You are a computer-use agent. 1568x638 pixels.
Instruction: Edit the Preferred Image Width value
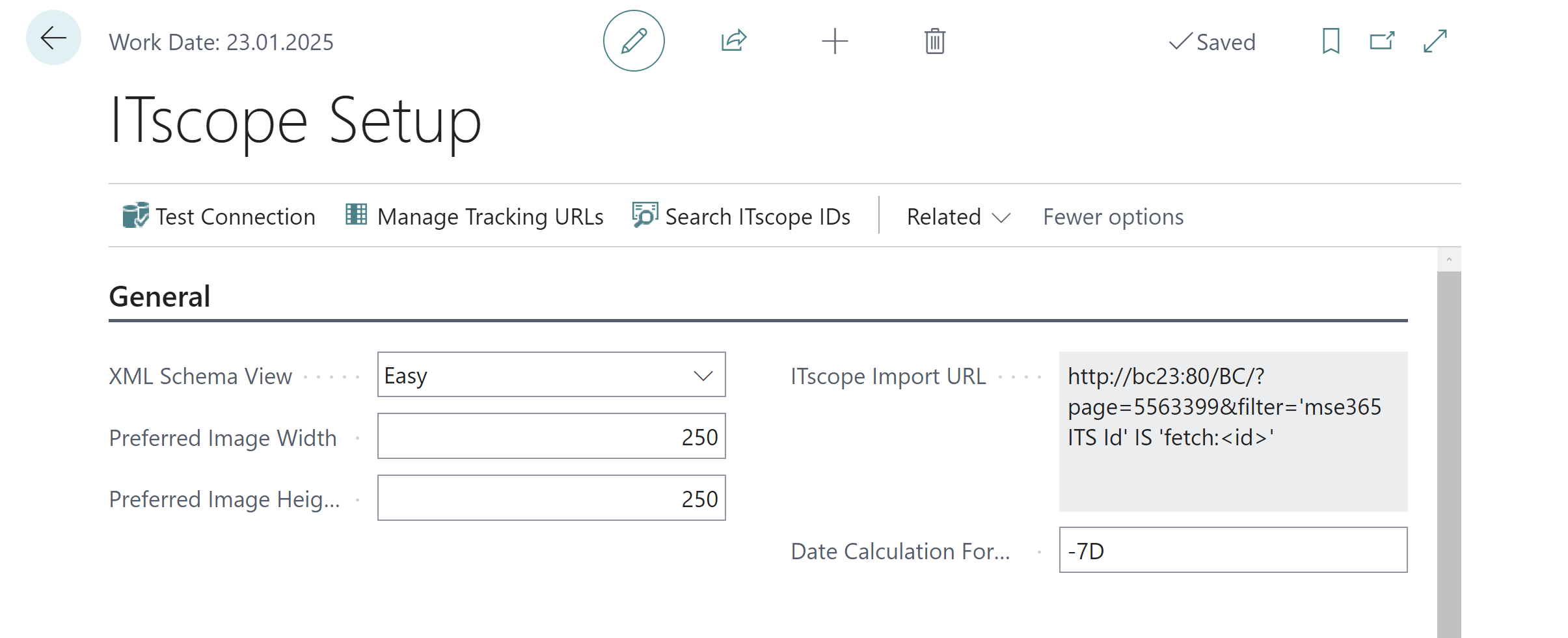tap(550, 436)
